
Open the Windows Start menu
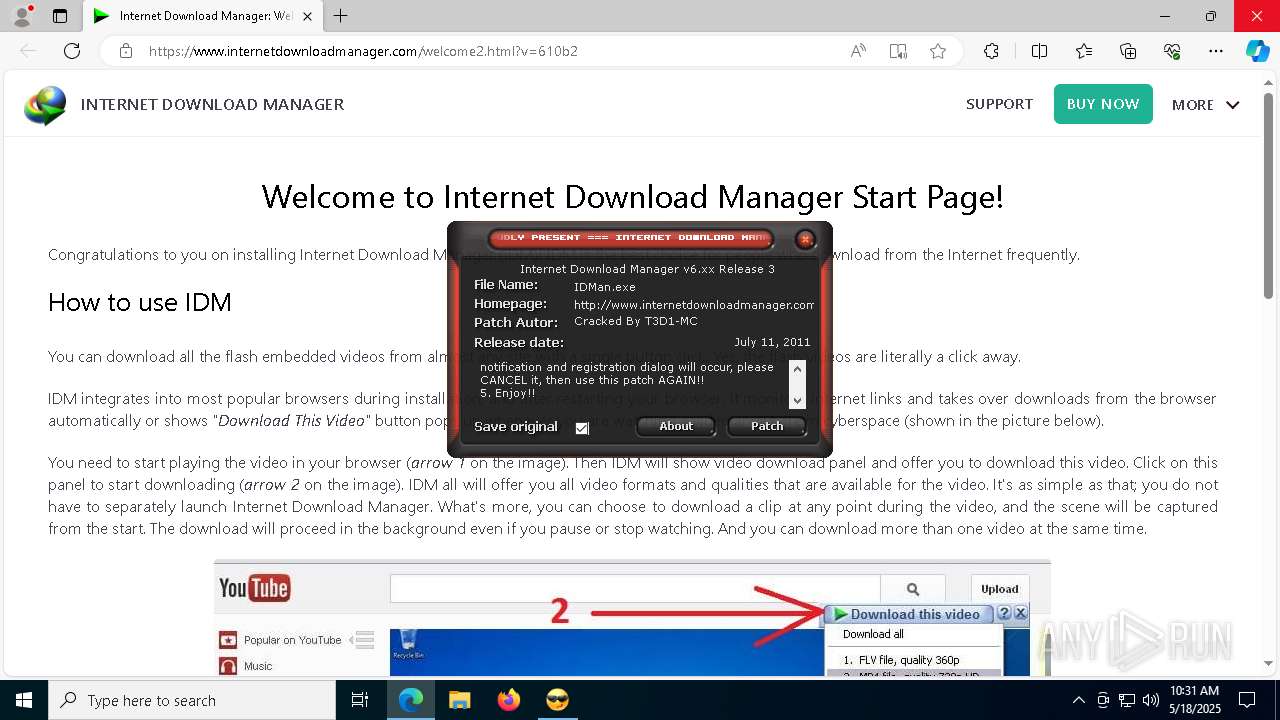[x=23, y=700]
